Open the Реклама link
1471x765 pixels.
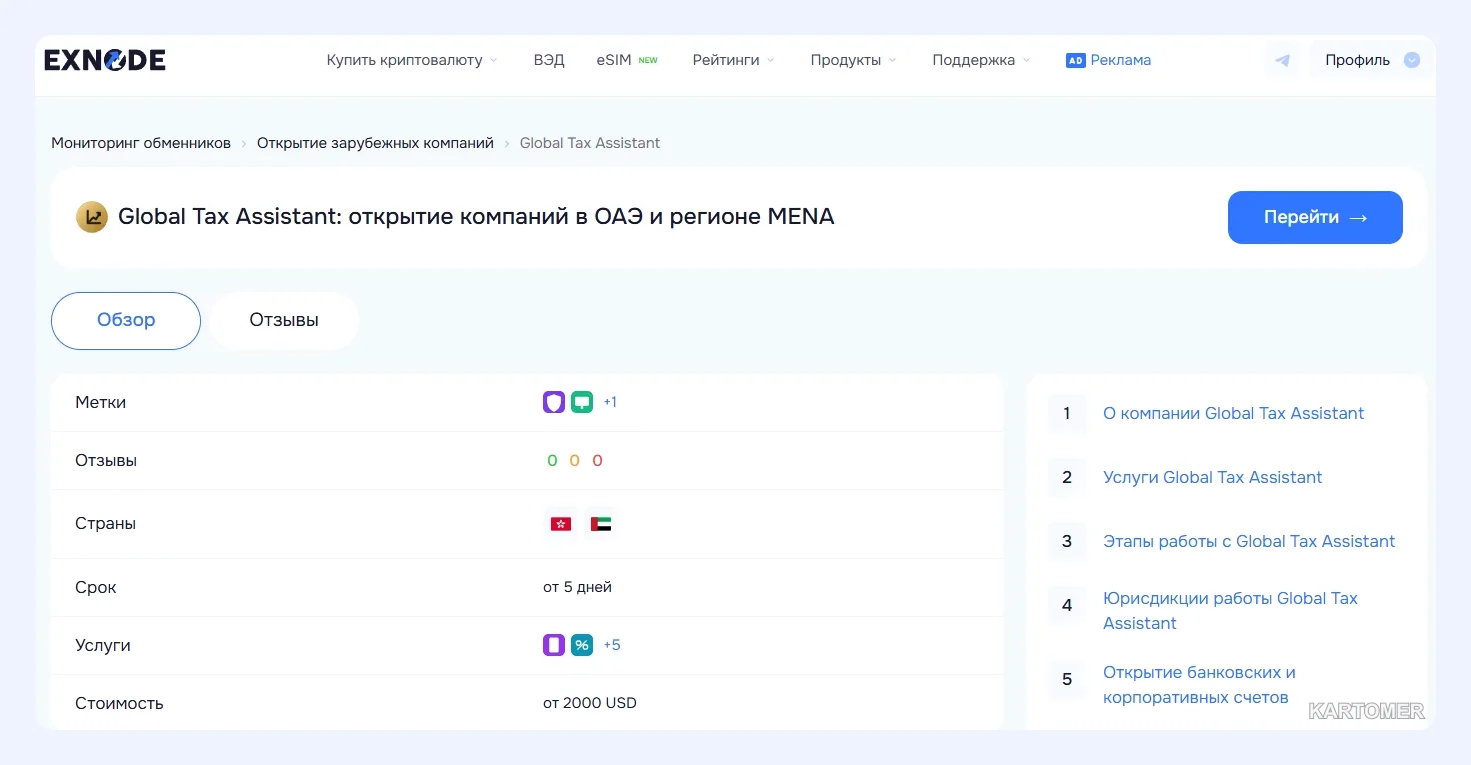coord(1109,60)
